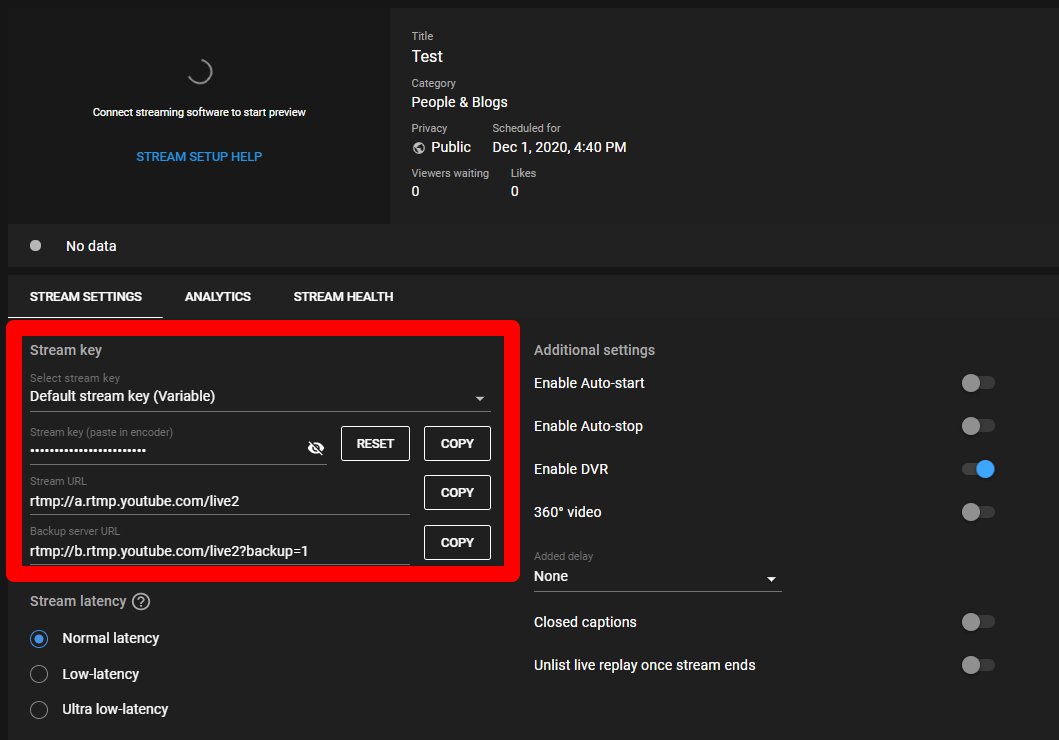The width and height of the screenshot is (1059, 740).
Task: Switch to the Analytics tab
Action: click(x=218, y=297)
